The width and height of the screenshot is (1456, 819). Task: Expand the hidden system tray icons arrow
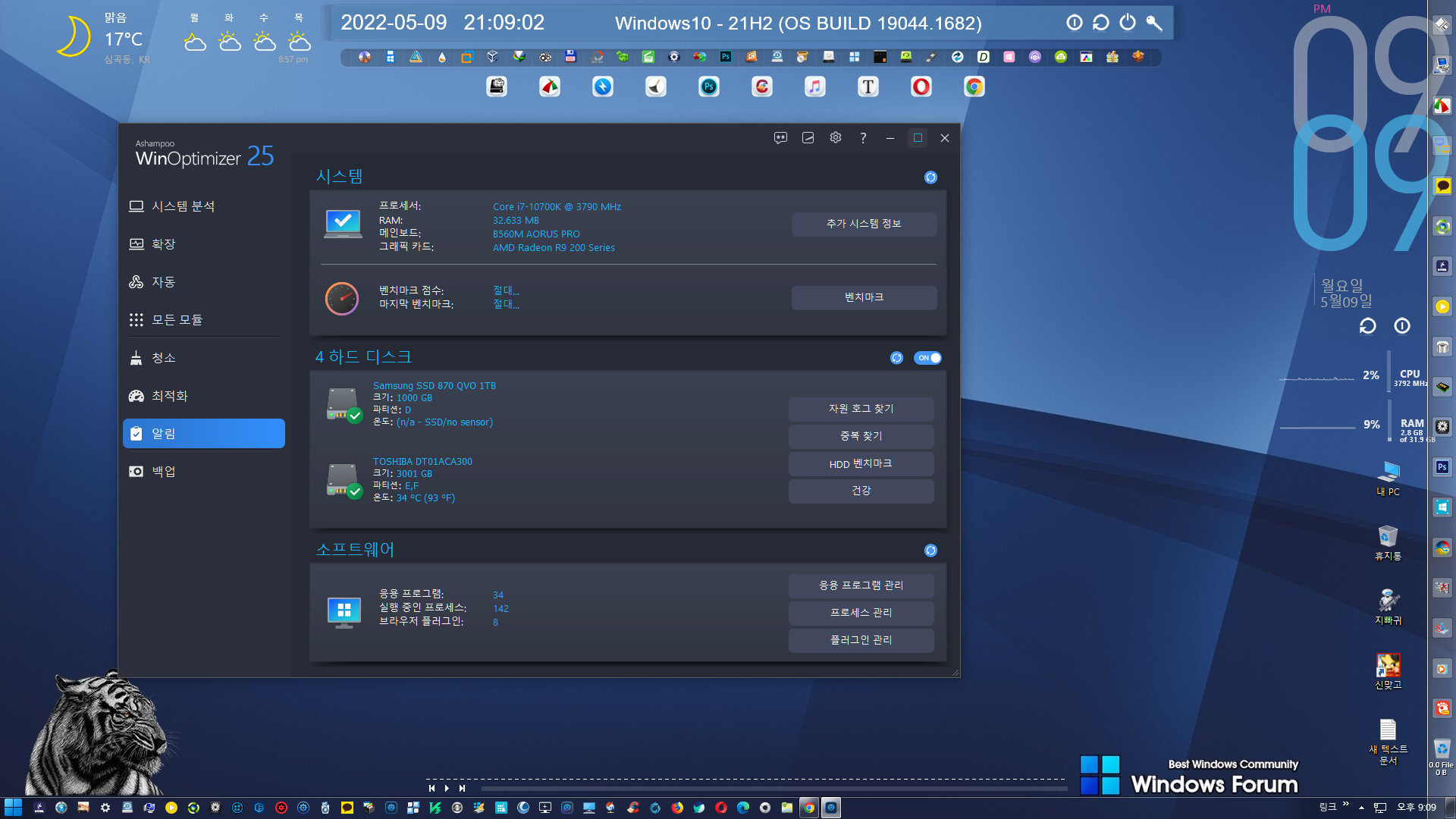coord(1361,808)
